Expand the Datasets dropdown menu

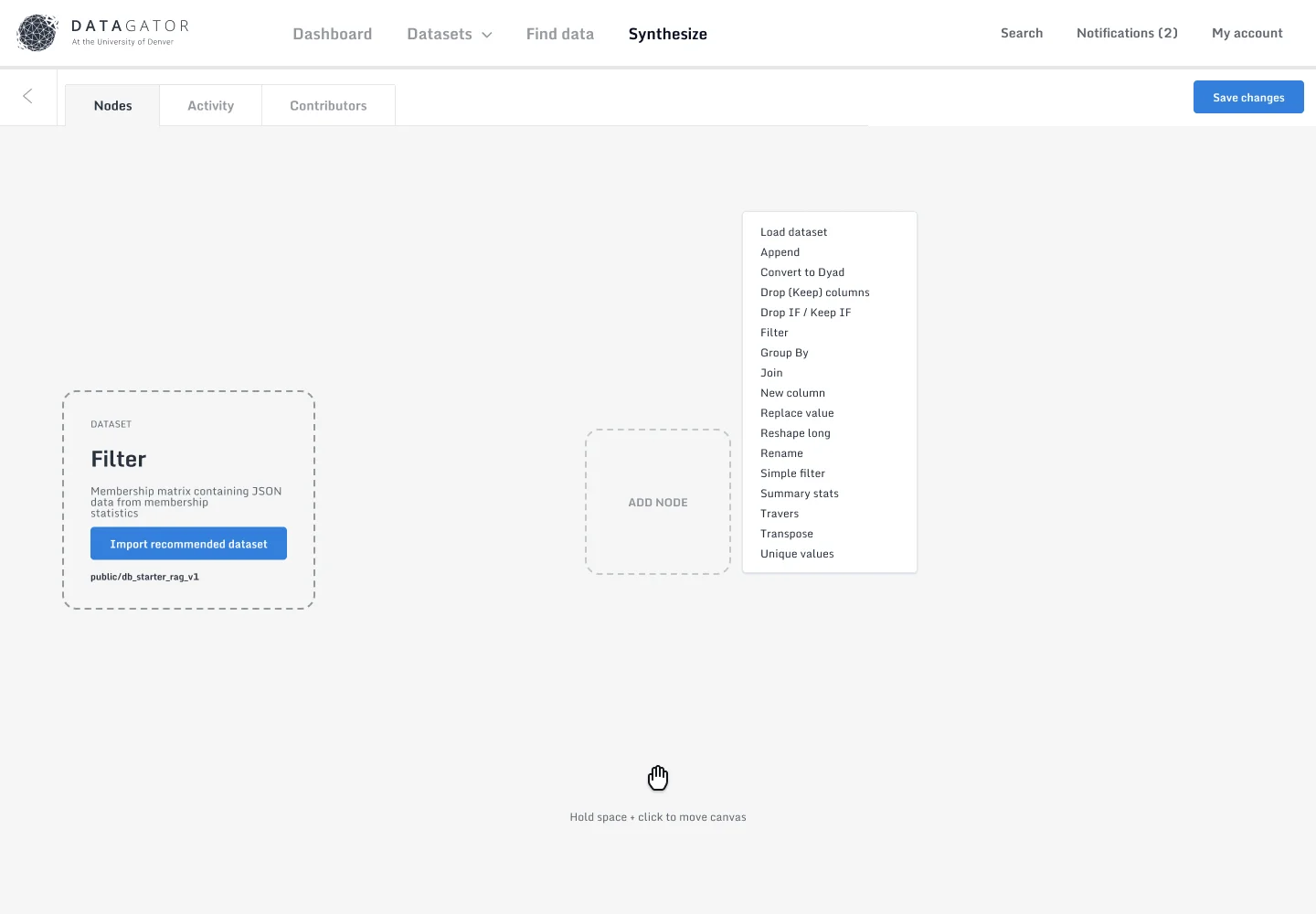(x=449, y=34)
